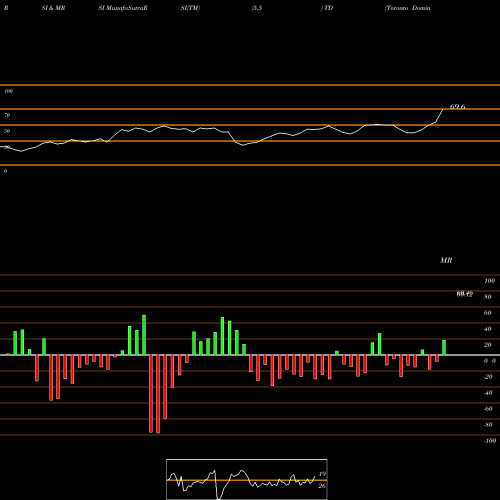Image resolution: width=500 pixels, height=500 pixels.
Task: Open the mini overview chart thumbnail
Action: point(247,479)
